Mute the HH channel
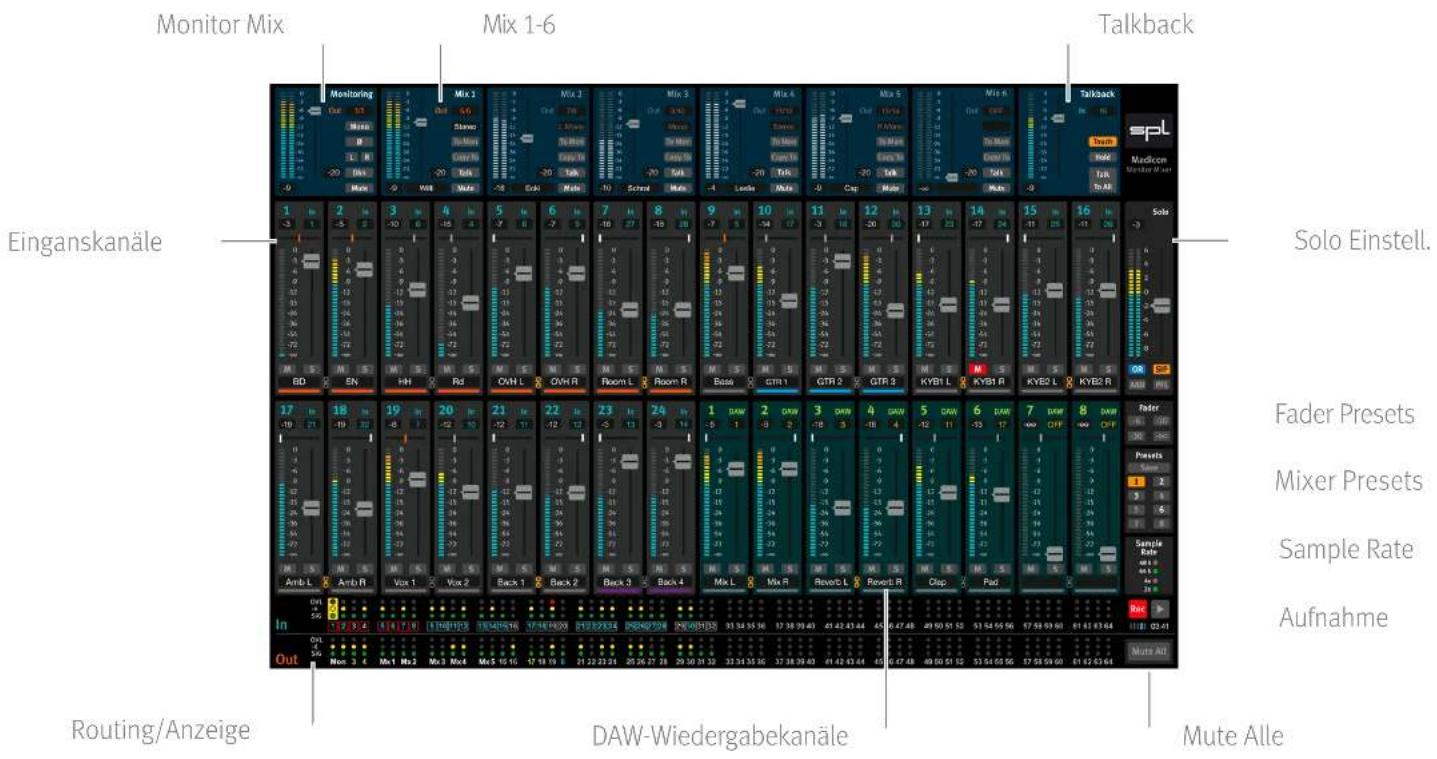Screen dimensions: 1437x759 click(396, 369)
